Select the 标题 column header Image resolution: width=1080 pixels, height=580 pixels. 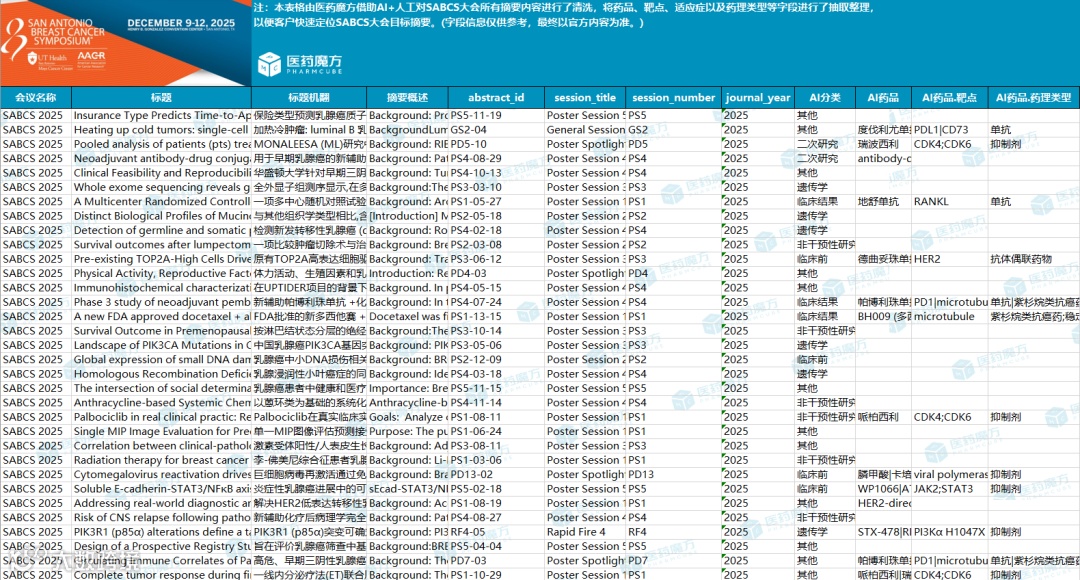point(161,97)
